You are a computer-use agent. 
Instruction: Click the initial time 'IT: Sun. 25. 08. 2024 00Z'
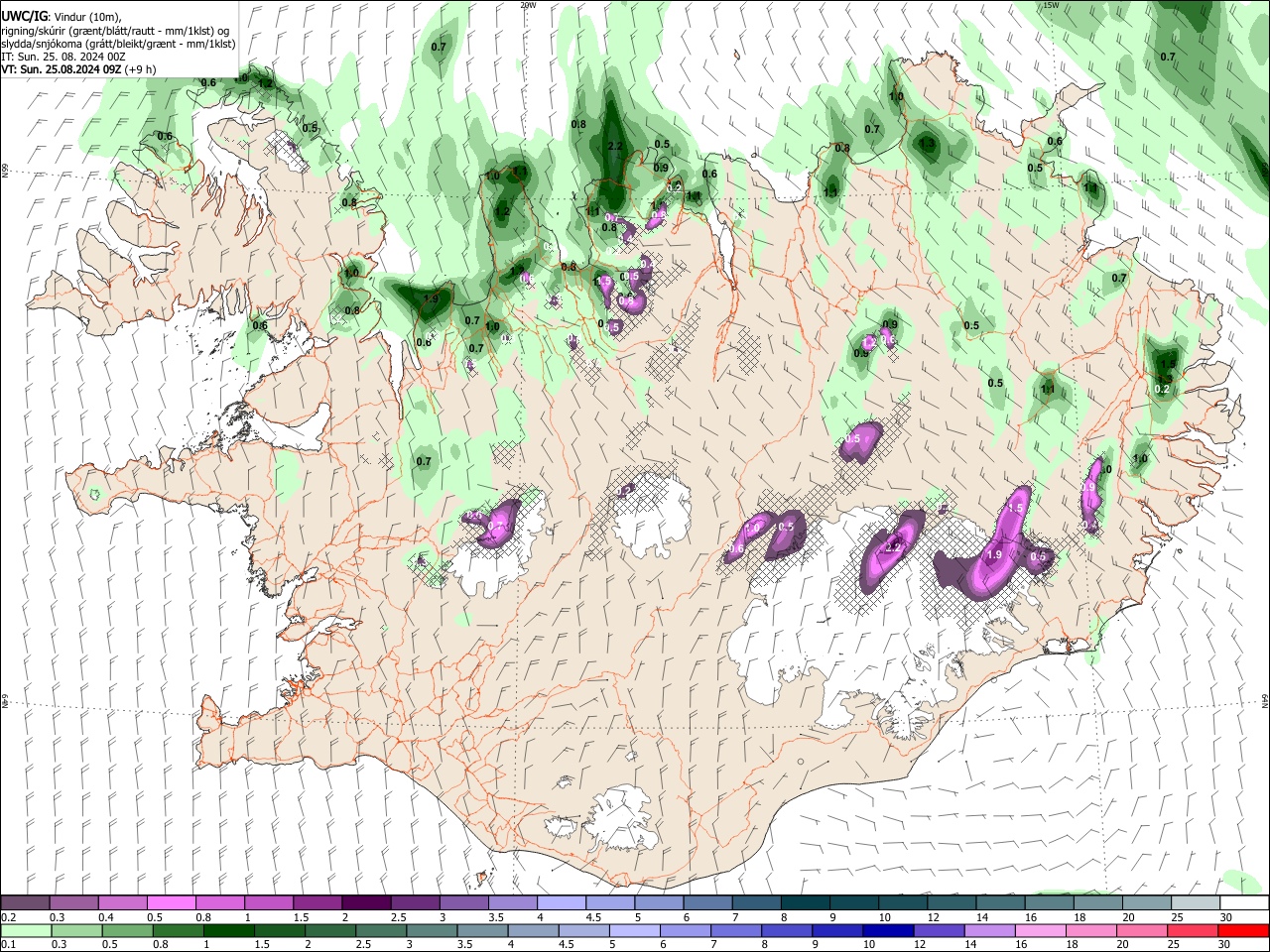pos(63,57)
